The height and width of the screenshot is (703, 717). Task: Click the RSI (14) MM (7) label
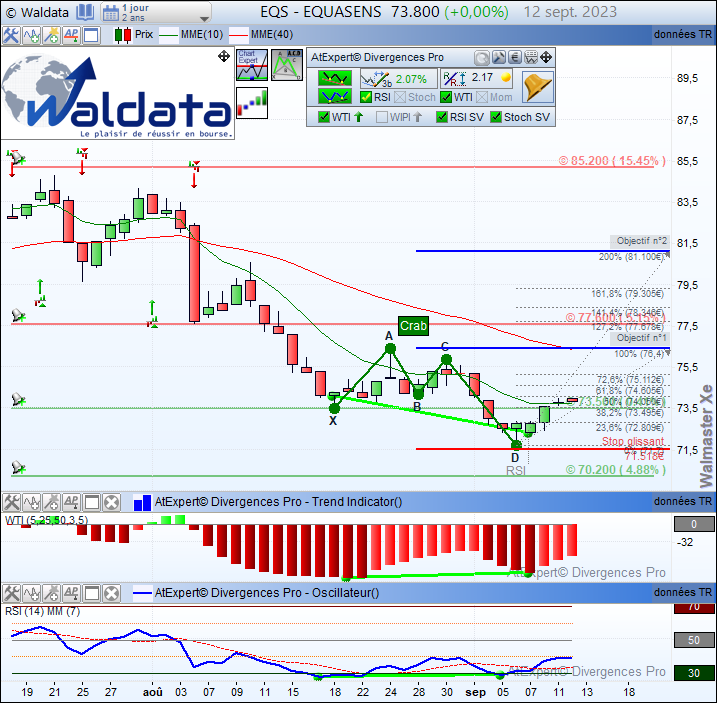pos(43,612)
